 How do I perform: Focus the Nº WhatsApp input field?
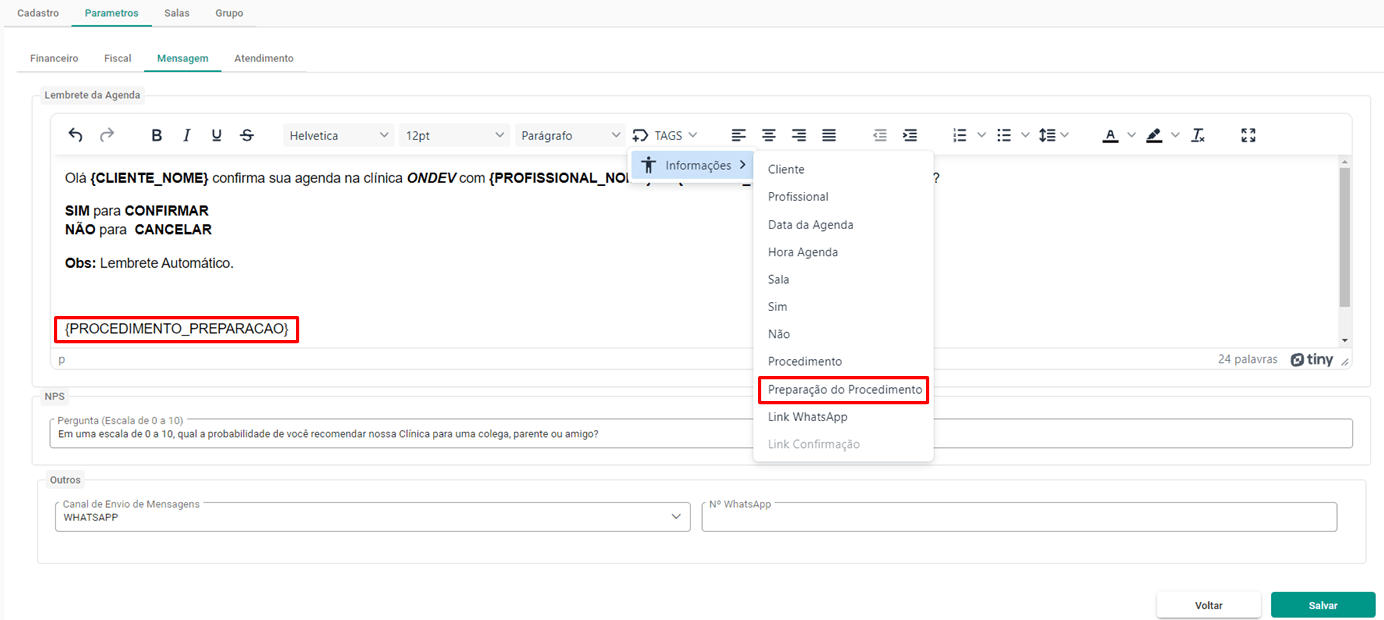[1019, 517]
